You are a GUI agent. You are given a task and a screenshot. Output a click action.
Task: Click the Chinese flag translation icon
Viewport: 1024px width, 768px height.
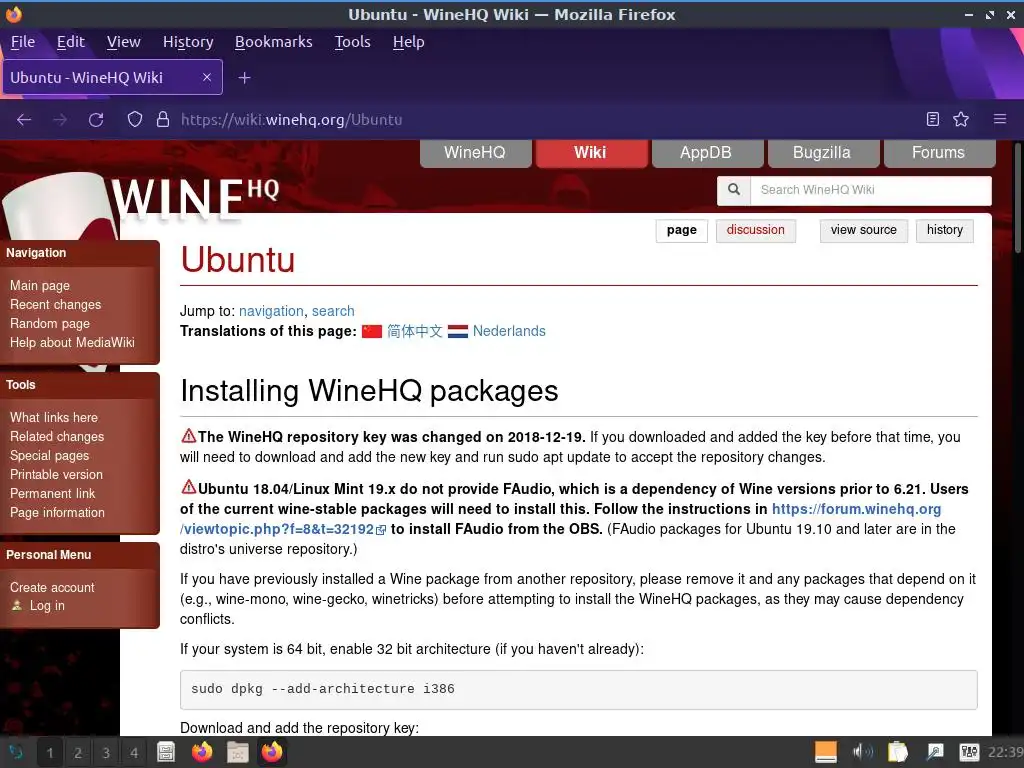click(x=372, y=331)
